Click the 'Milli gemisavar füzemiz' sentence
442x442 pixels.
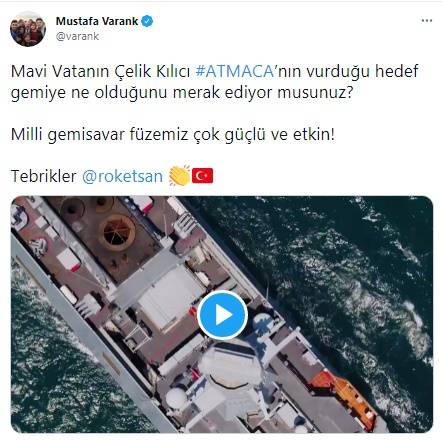tap(172, 134)
